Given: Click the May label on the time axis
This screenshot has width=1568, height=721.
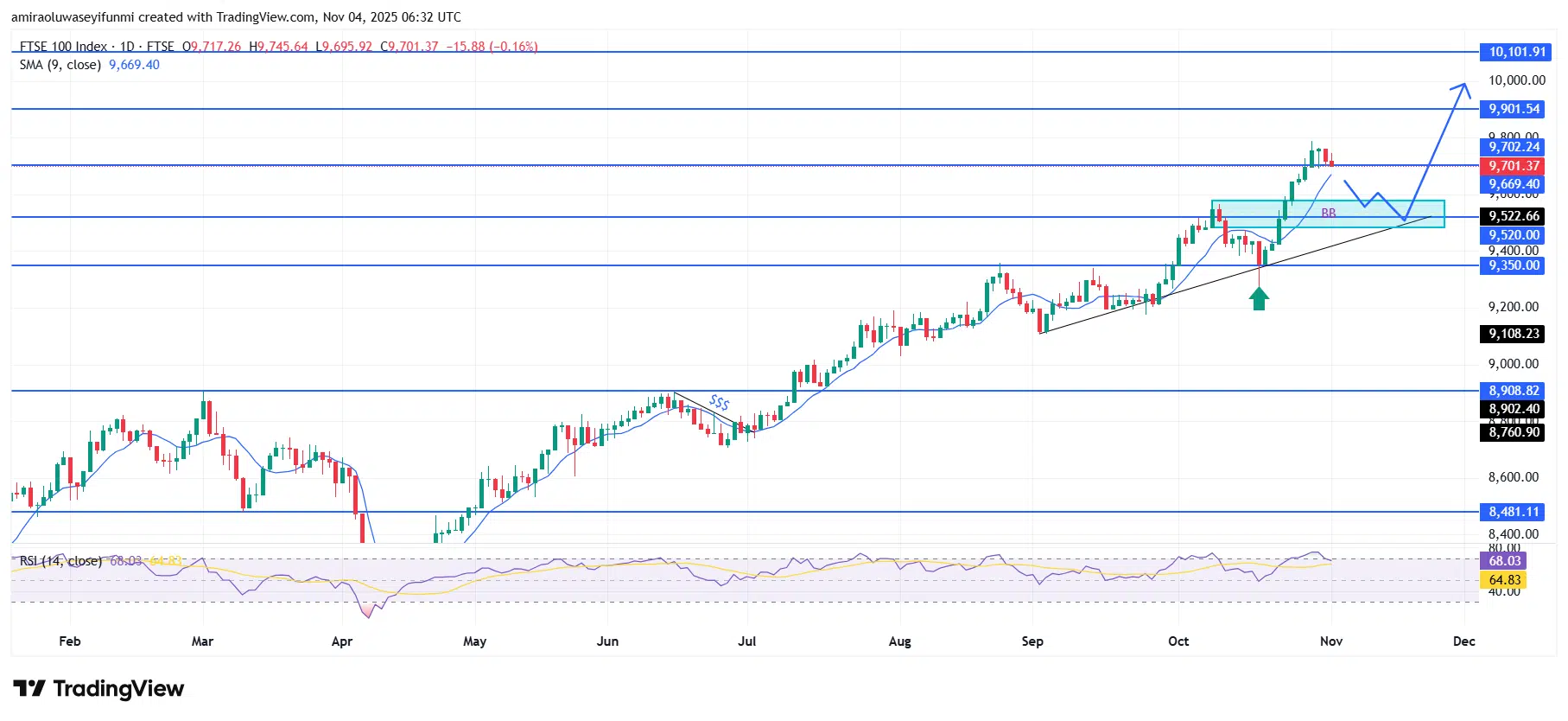Looking at the screenshot, I should 475,641.
